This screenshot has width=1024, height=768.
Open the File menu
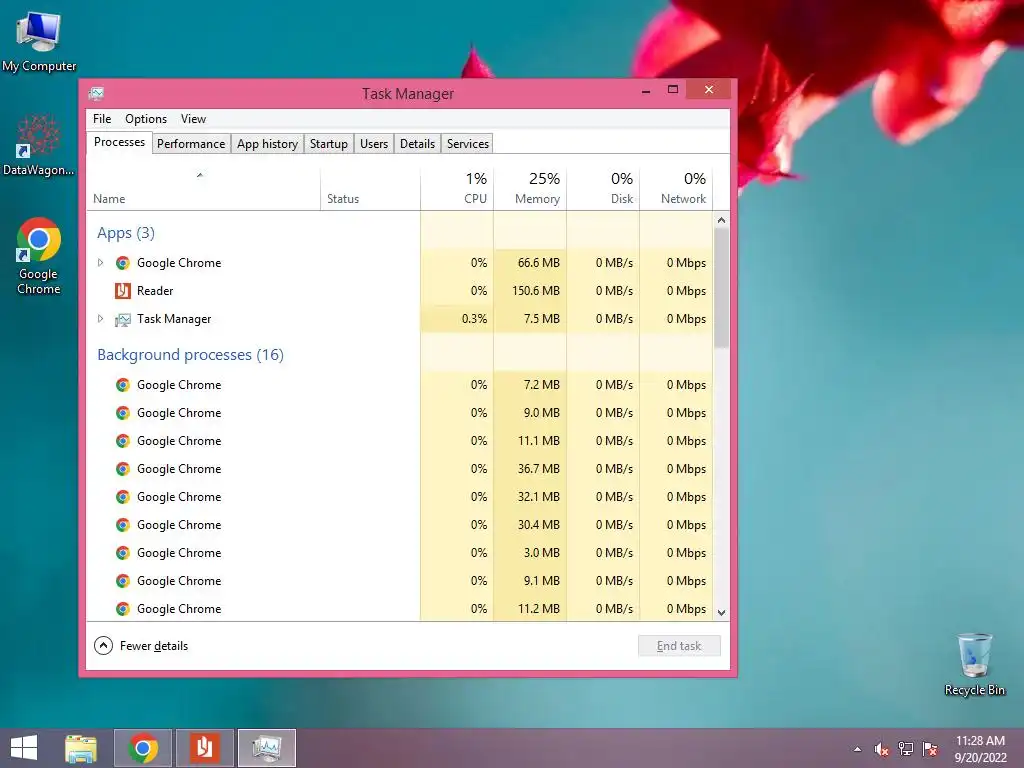pyautogui.click(x=102, y=119)
